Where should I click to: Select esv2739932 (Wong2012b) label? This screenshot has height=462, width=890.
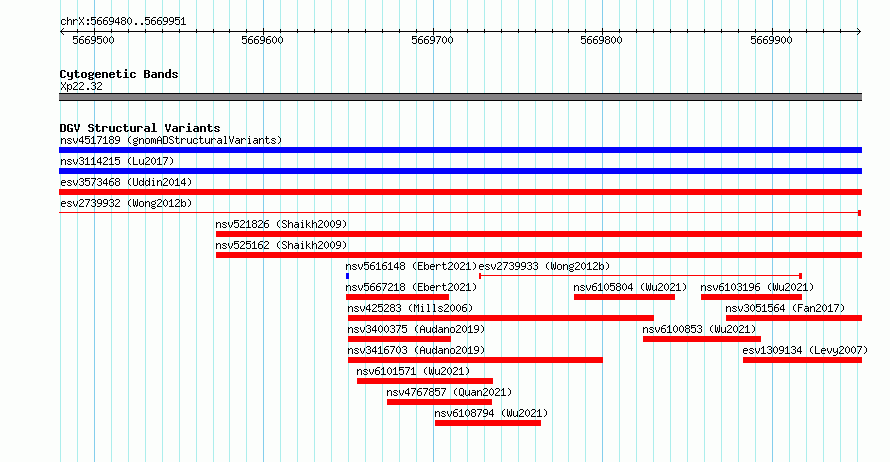tap(126, 203)
